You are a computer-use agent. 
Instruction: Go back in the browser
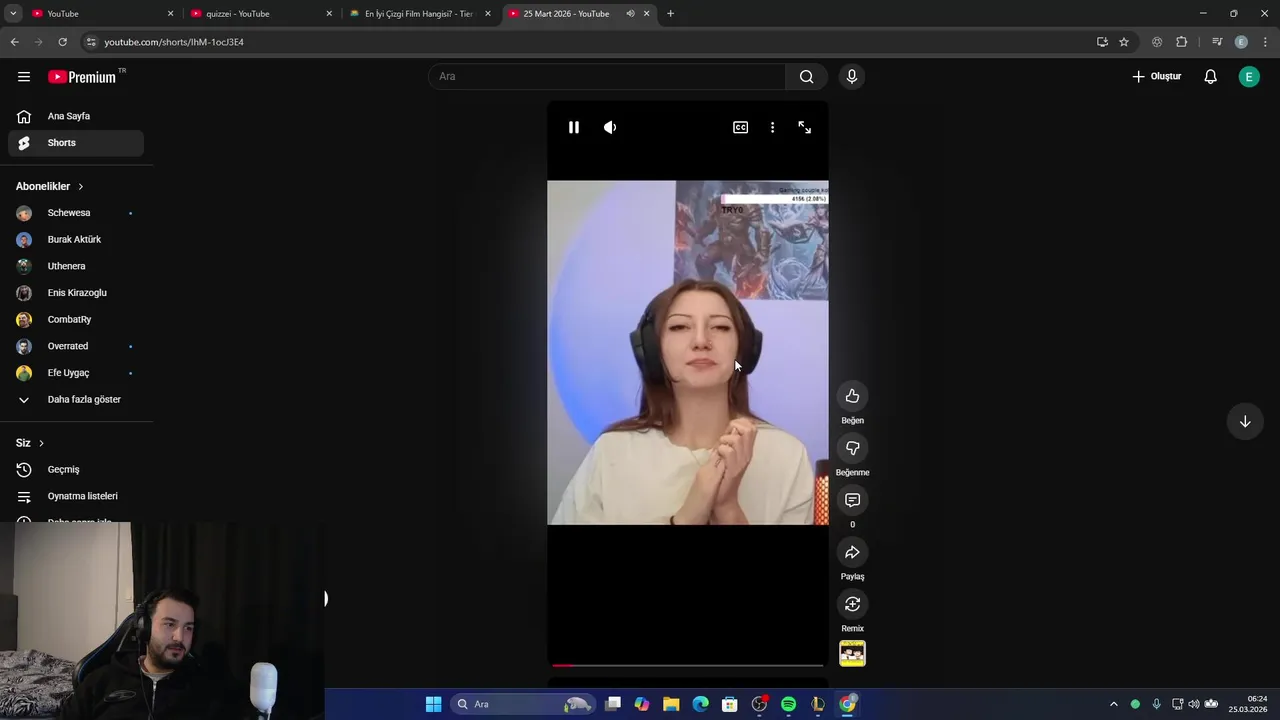click(x=14, y=42)
